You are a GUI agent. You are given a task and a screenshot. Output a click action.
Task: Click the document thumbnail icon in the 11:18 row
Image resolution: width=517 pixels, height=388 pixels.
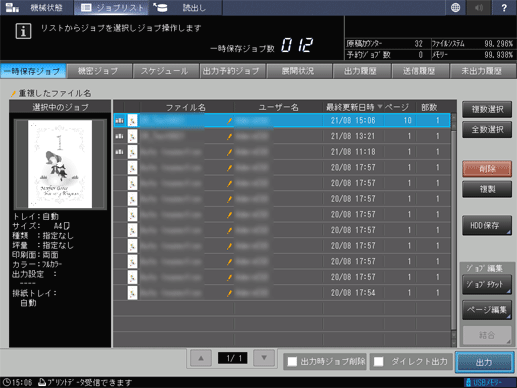[132, 152]
